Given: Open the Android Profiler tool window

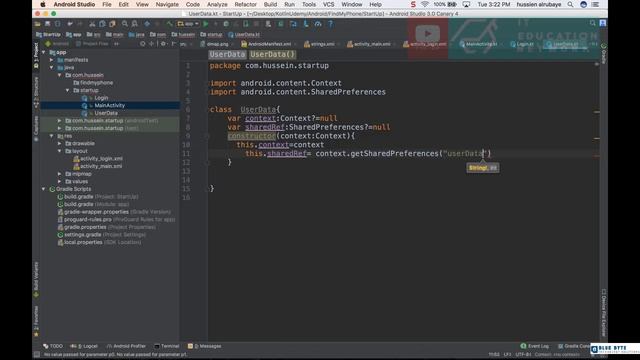Looking at the screenshot, I should coord(126,346).
